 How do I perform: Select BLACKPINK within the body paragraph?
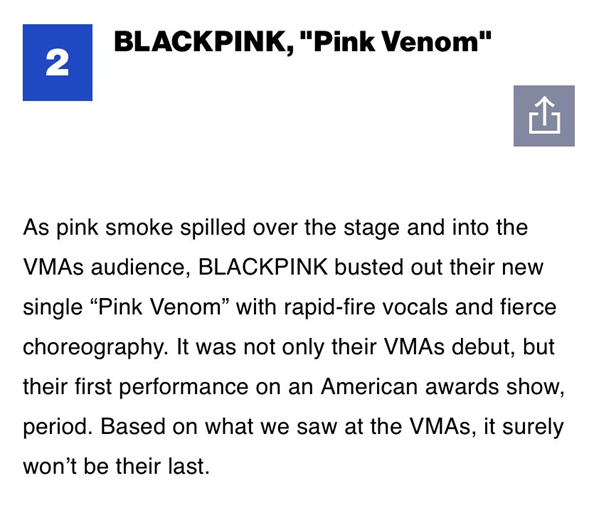[263, 267]
